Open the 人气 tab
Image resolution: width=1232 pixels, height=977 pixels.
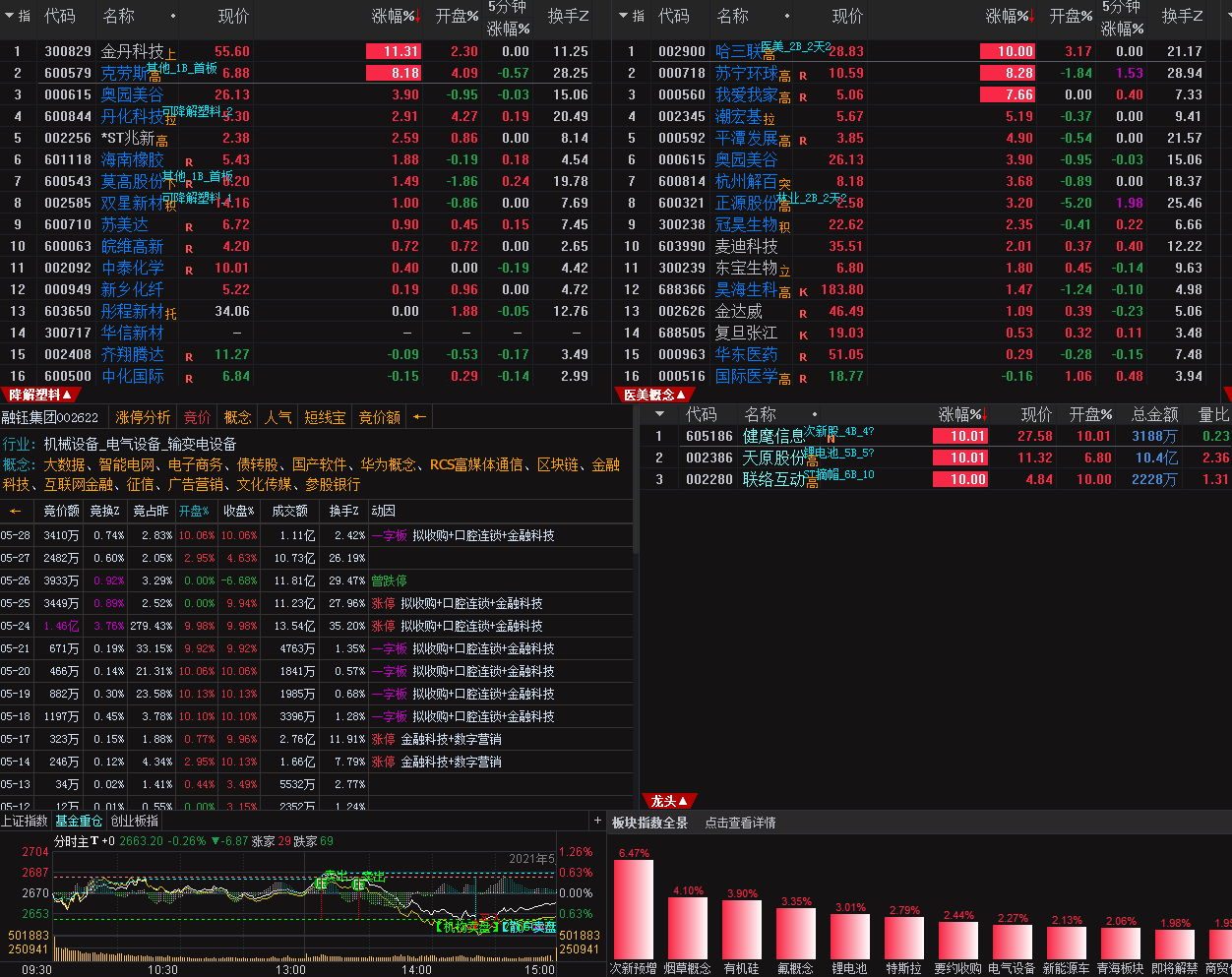coord(277,417)
